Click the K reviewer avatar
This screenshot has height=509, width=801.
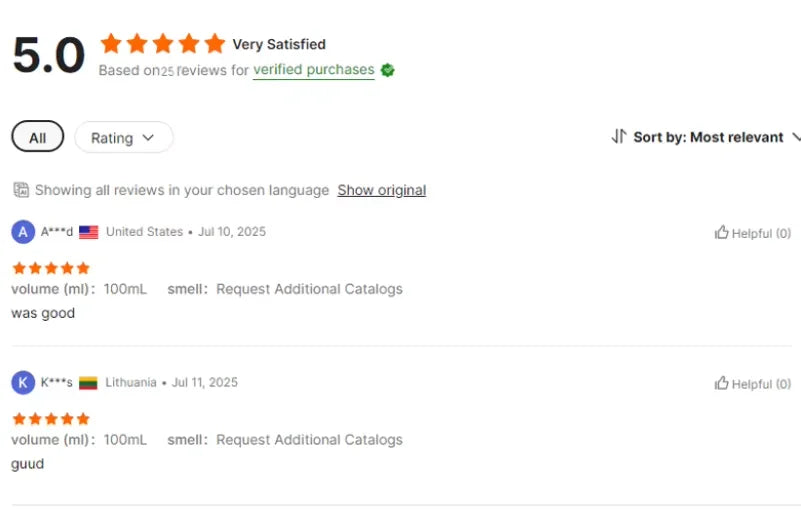[x=23, y=383]
